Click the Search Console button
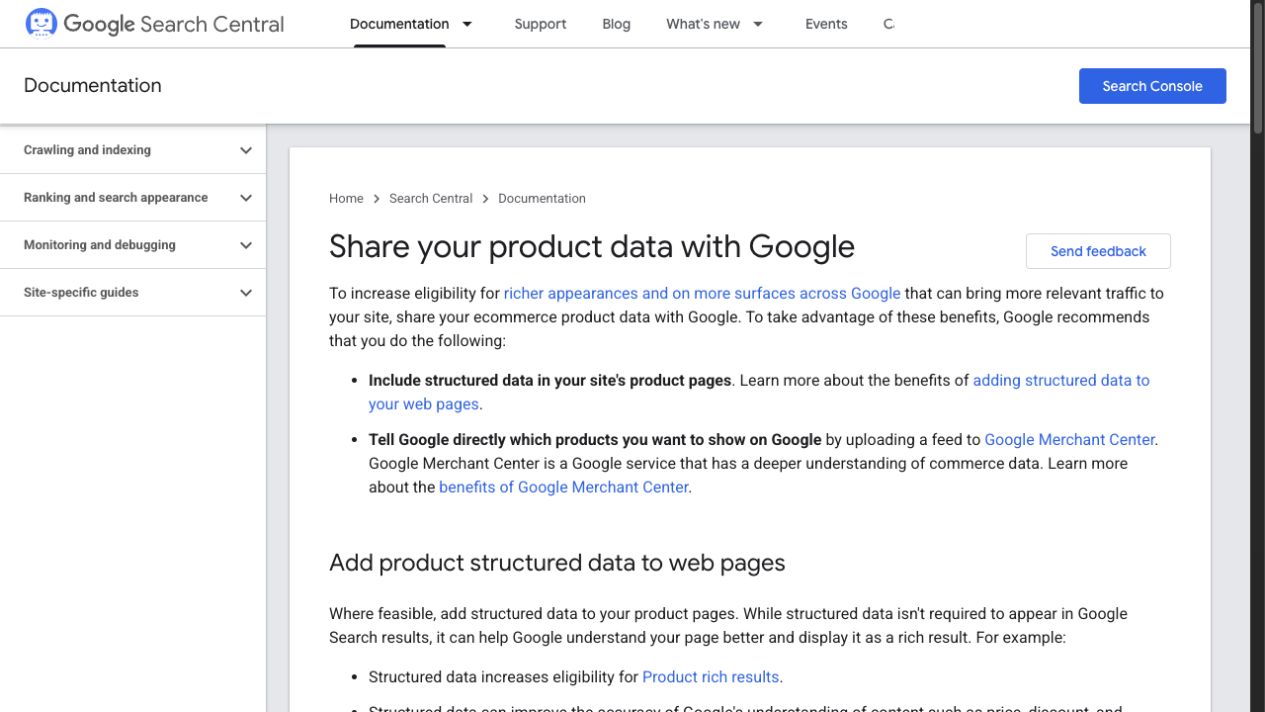Image resolution: width=1265 pixels, height=712 pixels. pos(1152,86)
